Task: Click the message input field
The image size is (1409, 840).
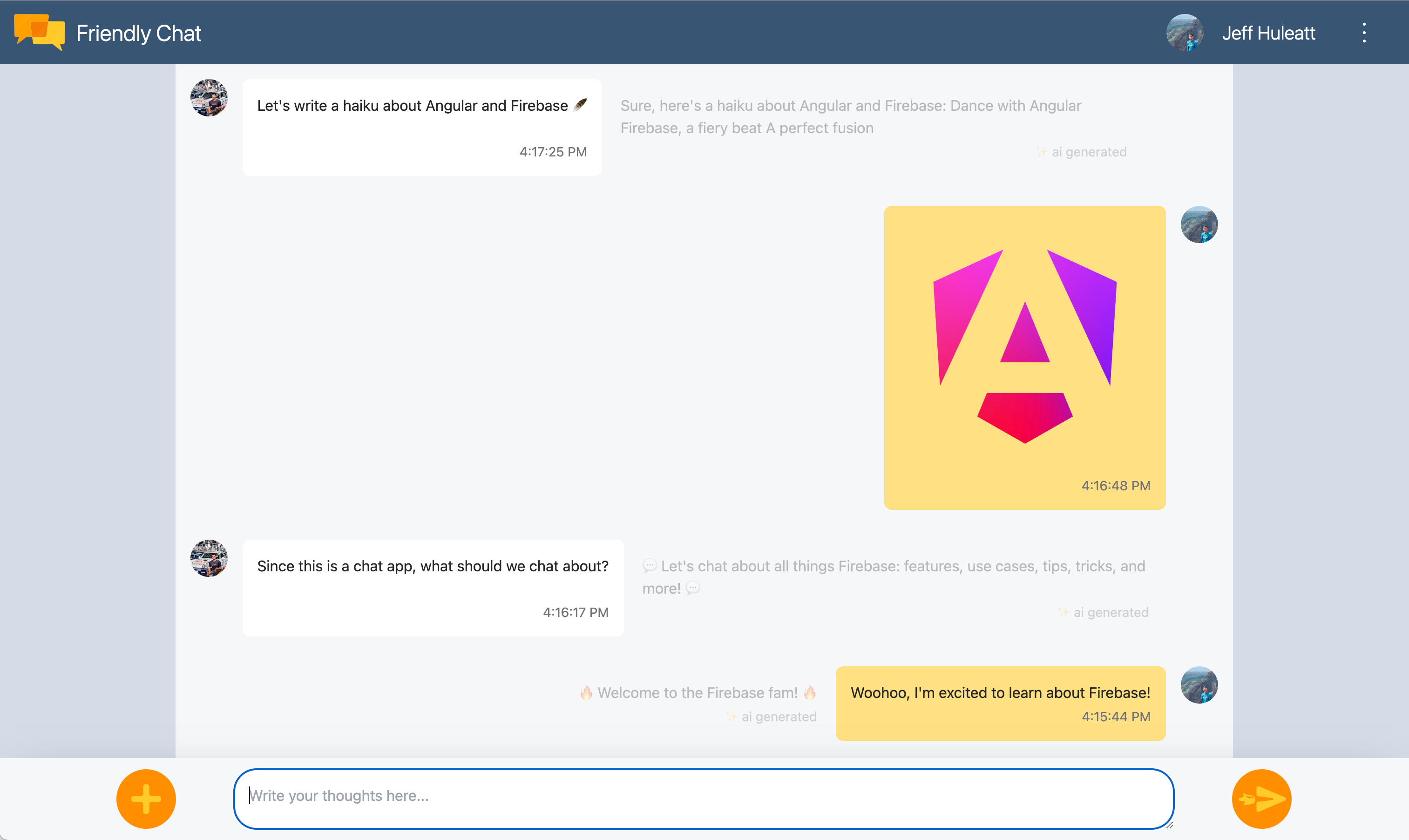Action: pos(704,795)
